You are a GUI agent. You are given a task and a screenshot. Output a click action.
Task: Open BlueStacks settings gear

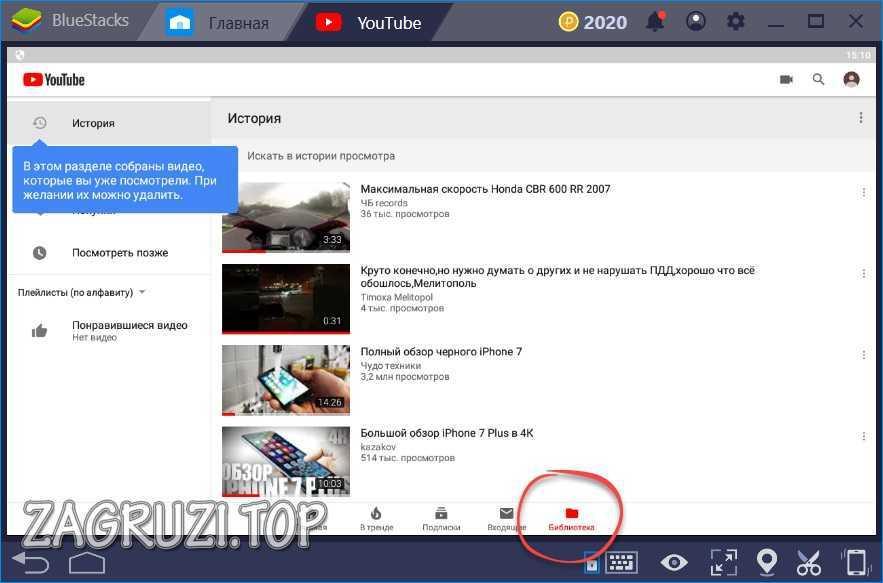click(x=735, y=21)
